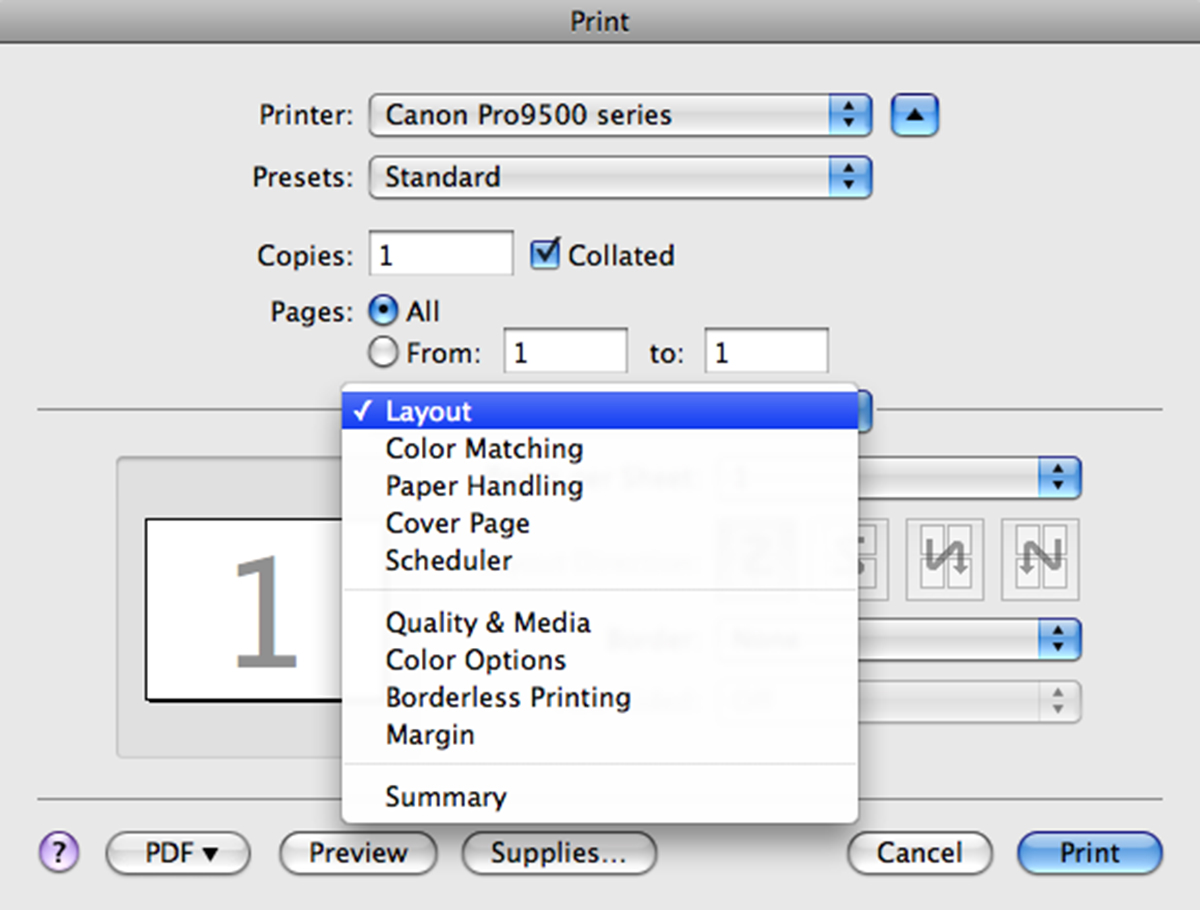This screenshot has height=910, width=1200.
Task: Click the blue Print button
Action: [x=1090, y=853]
